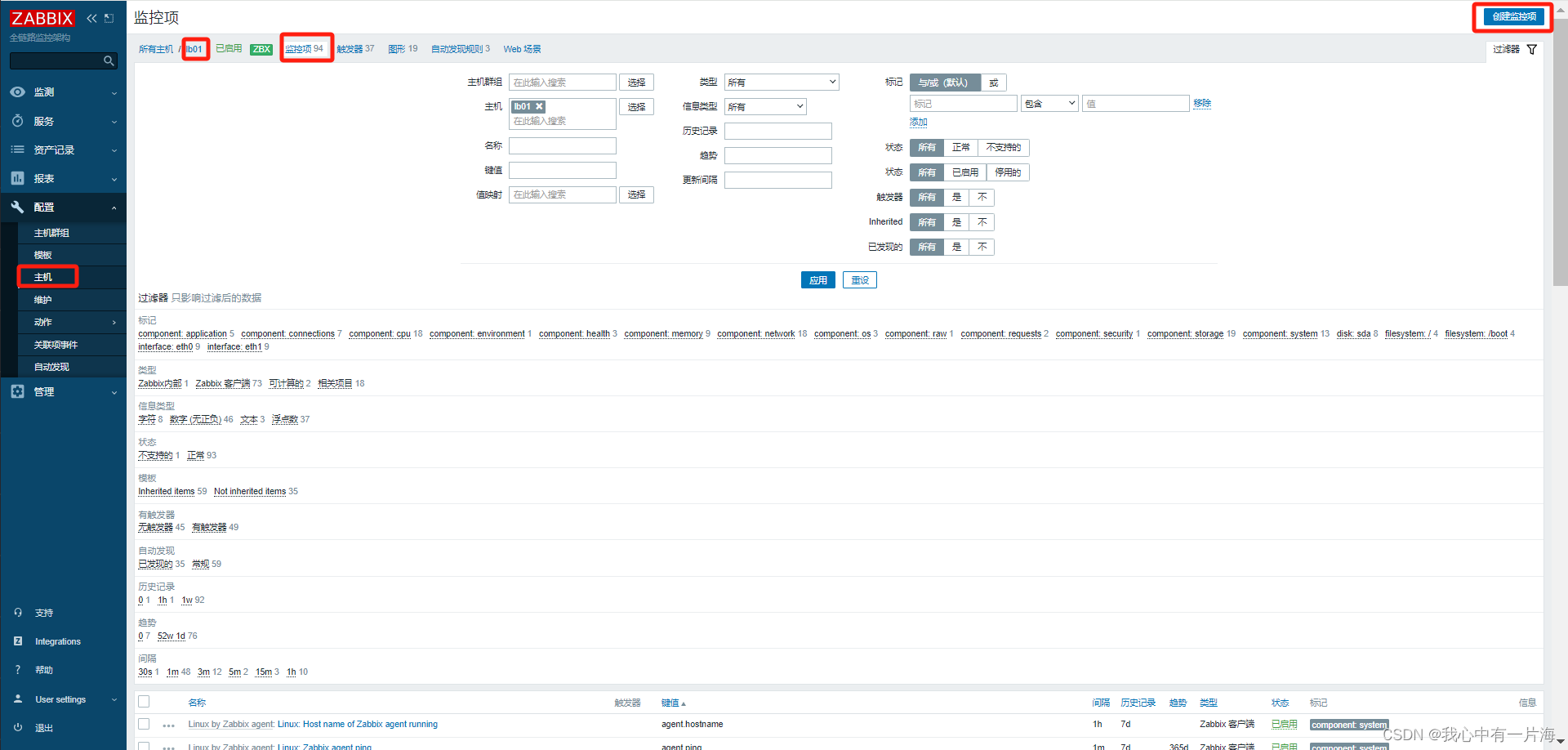Expand the 资产记录 sidebar section
Screen dimensions: 1568x750
coord(114,150)
